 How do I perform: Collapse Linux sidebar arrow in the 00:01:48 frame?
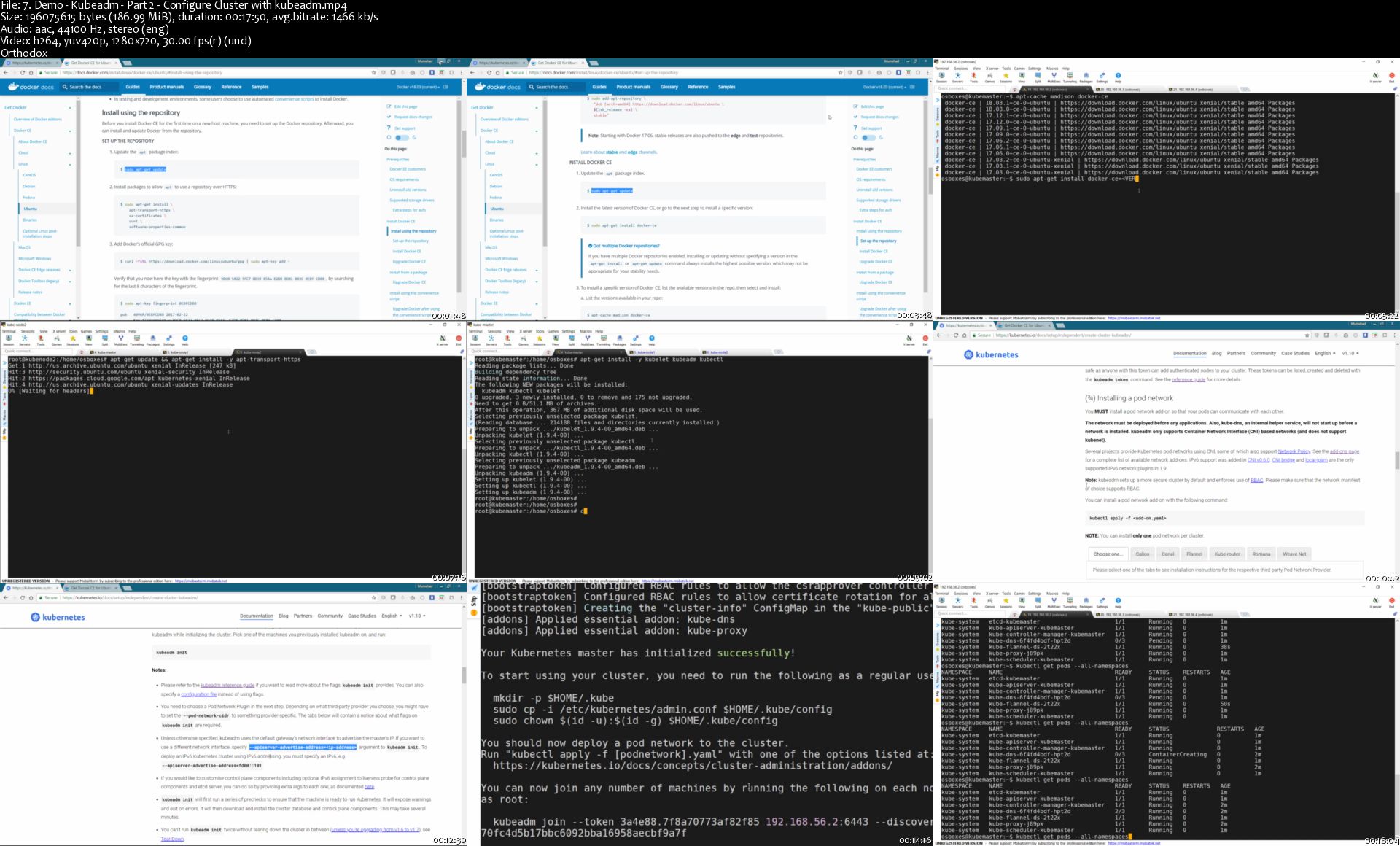click(x=70, y=164)
